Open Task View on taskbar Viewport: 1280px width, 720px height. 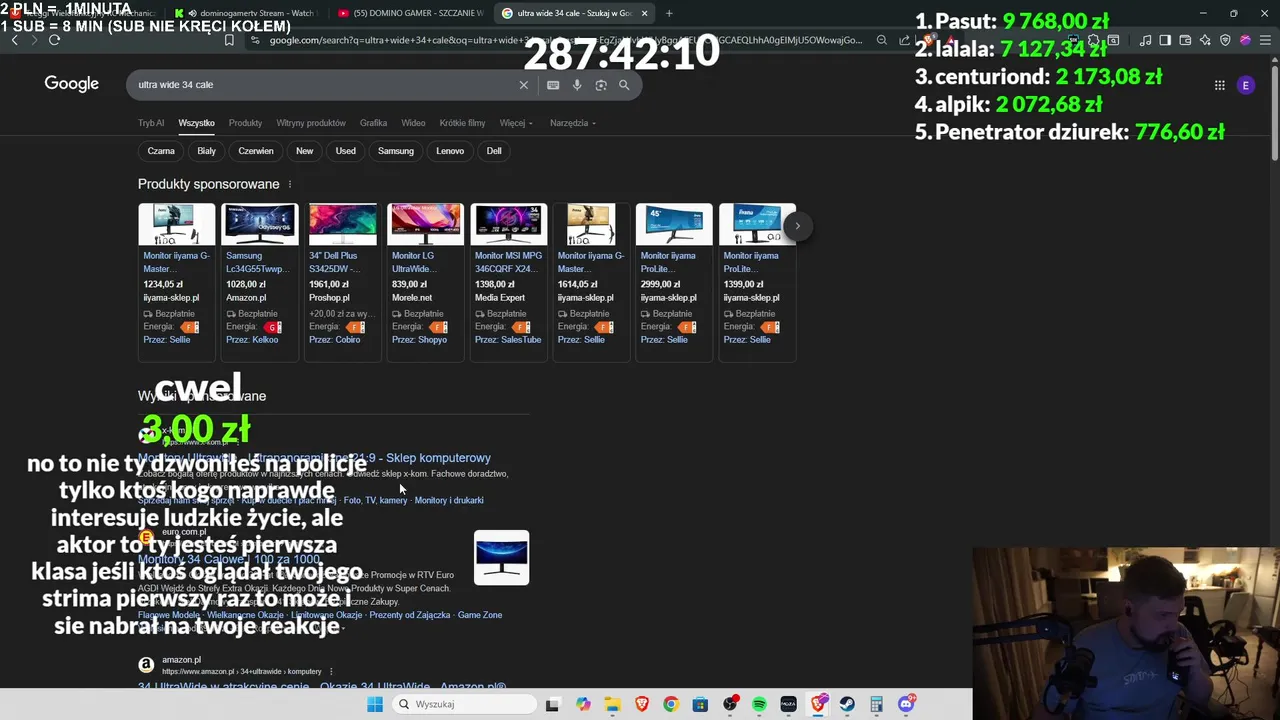552,704
